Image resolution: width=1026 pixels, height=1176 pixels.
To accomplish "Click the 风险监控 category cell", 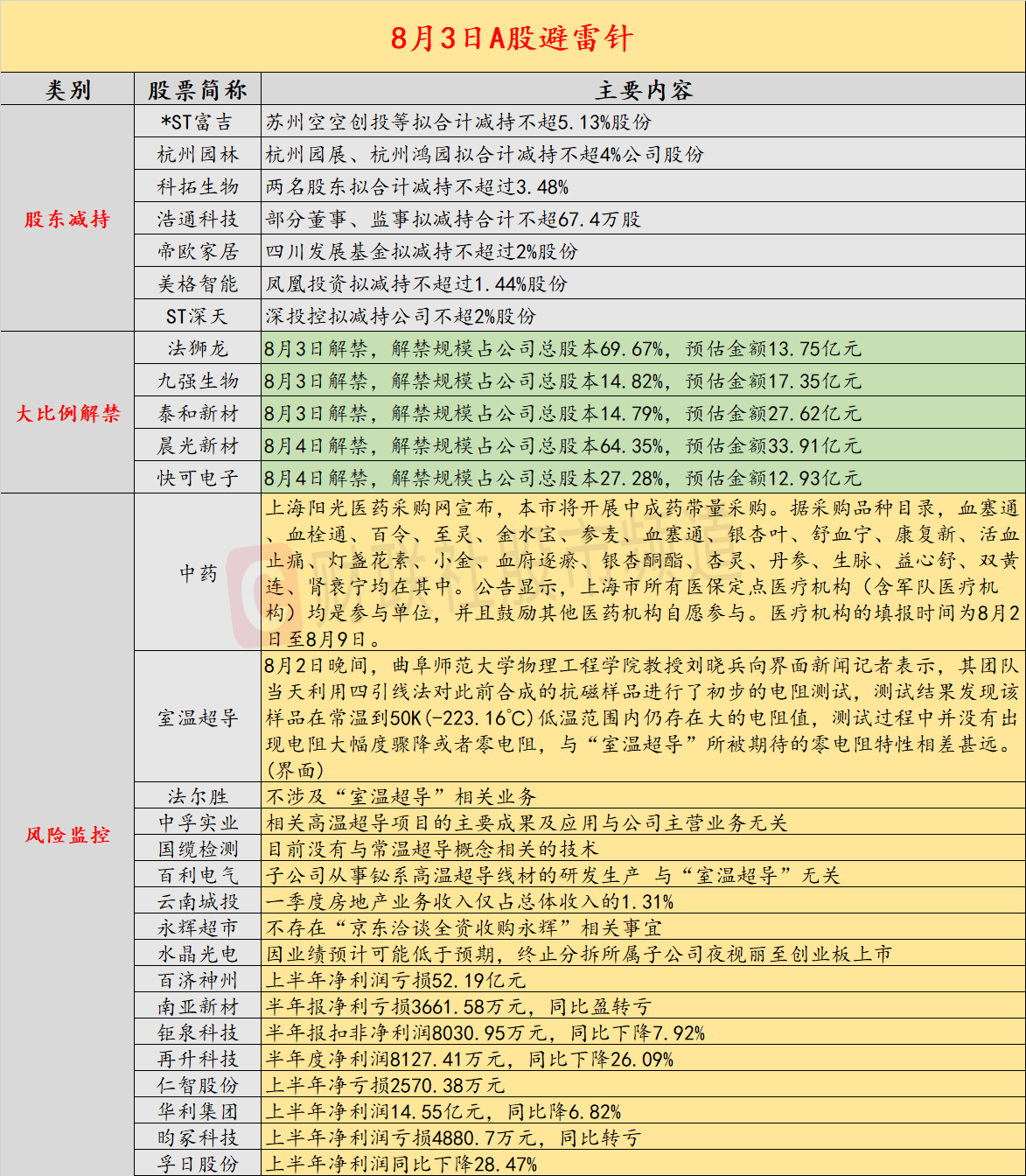I will 67,835.
